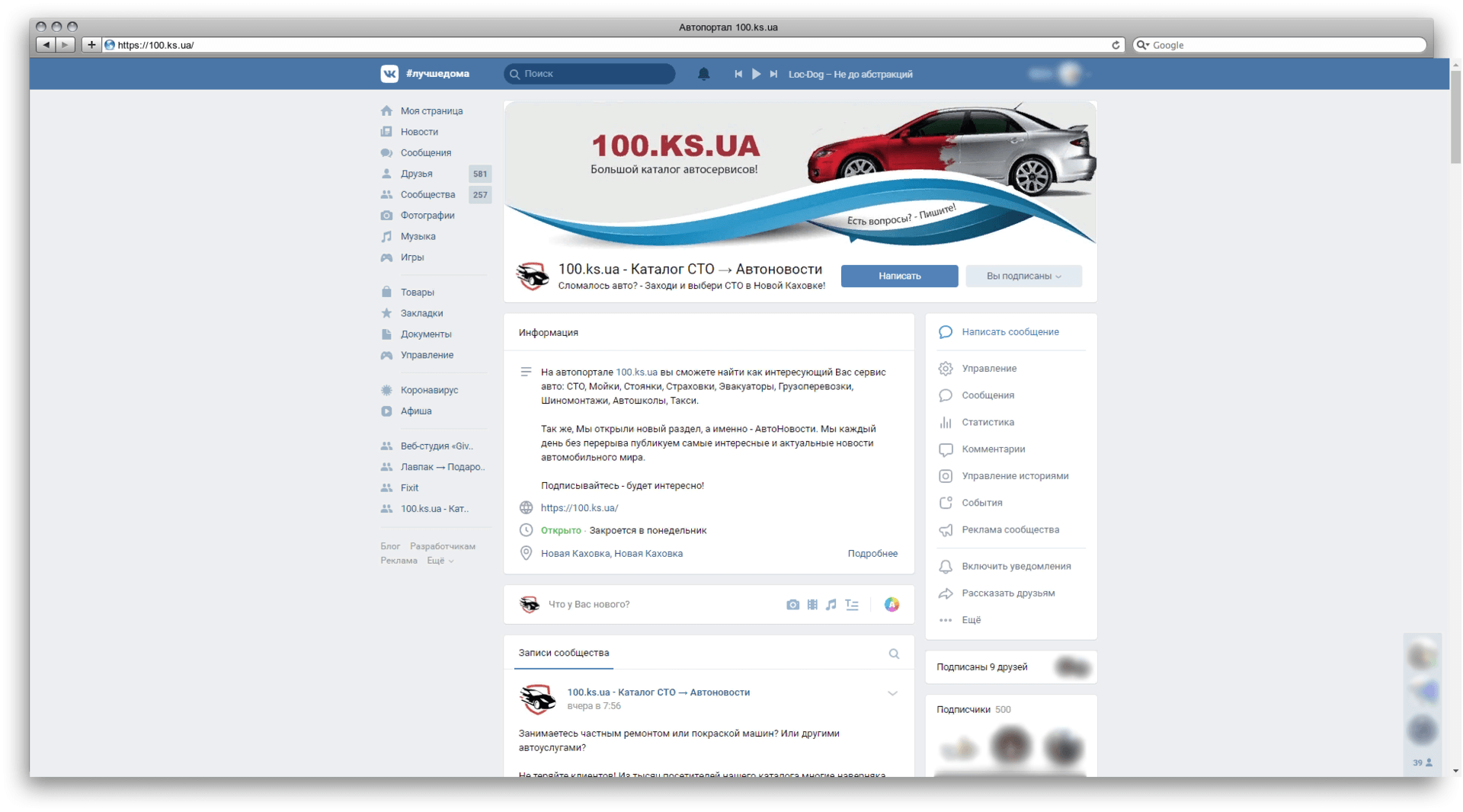Click the Товары bag icon
This screenshot has height=812, width=1463.
pos(386,293)
